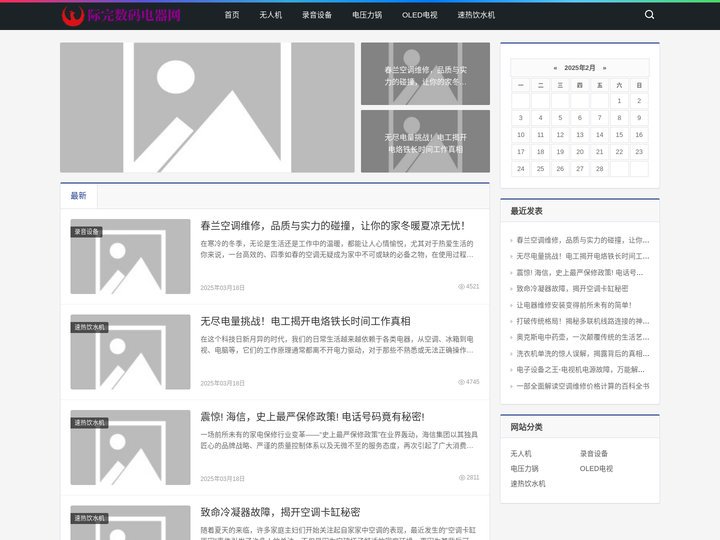Select the 最新 tab

point(79,196)
